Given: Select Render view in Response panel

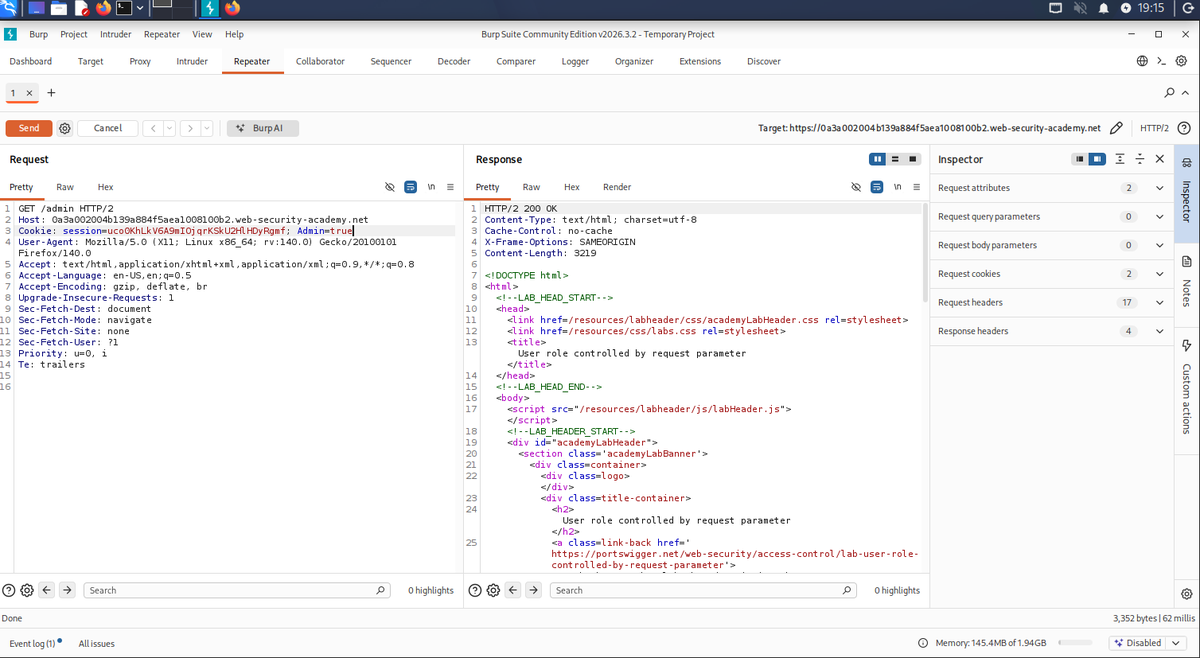Looking at the screenshot, I should click(617, 187).
